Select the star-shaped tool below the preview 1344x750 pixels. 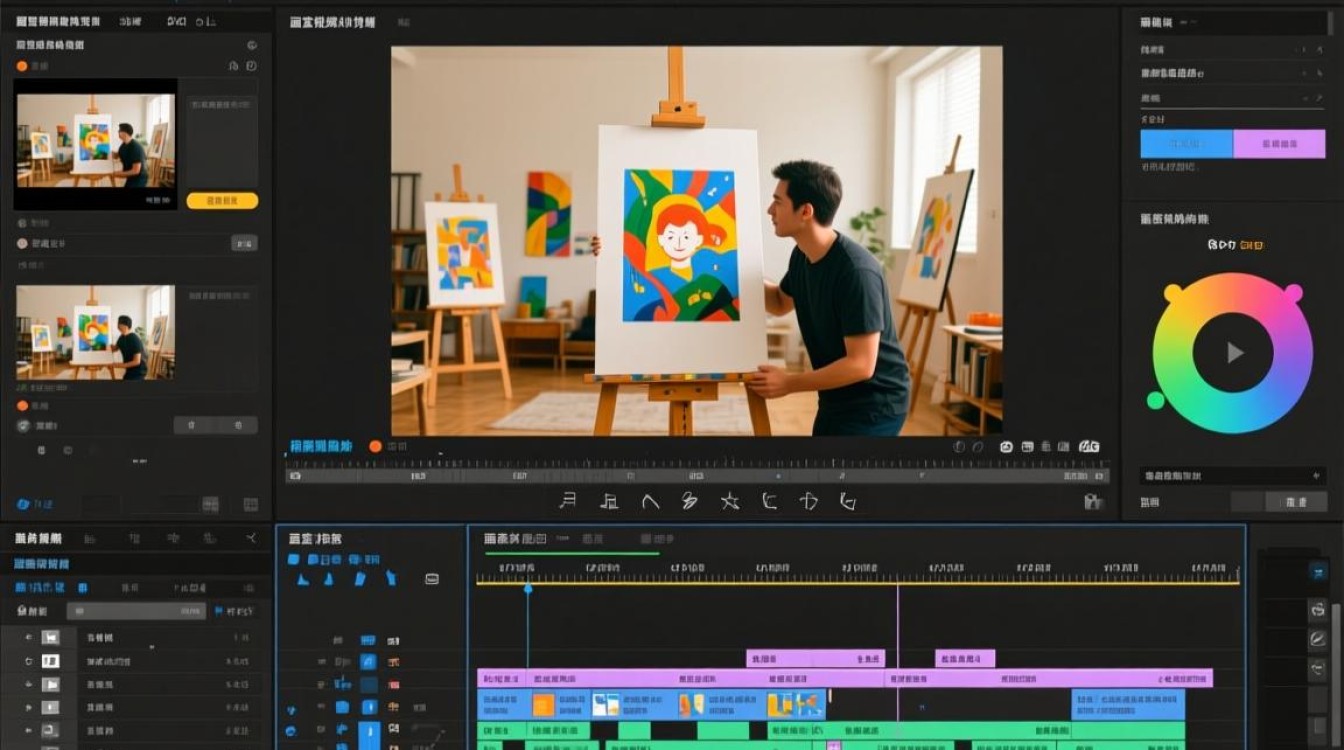(x=730, y=501)
